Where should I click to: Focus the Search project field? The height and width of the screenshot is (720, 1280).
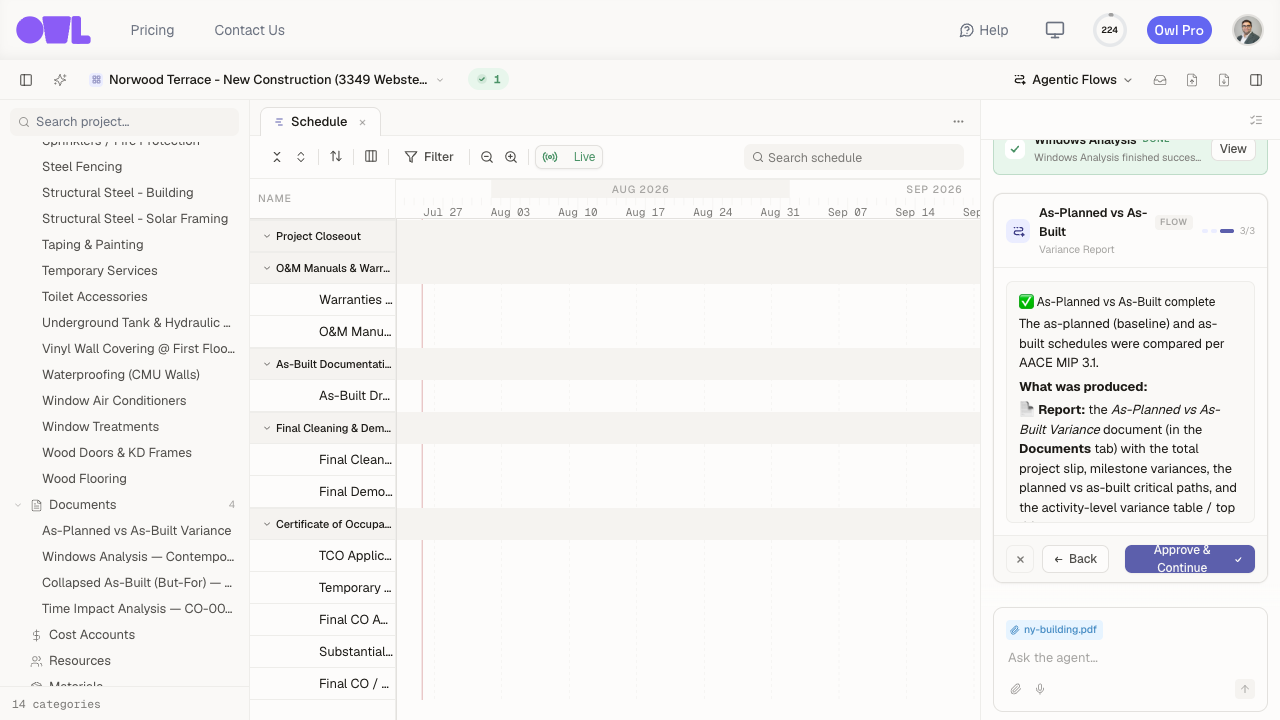tap(124, 122)
